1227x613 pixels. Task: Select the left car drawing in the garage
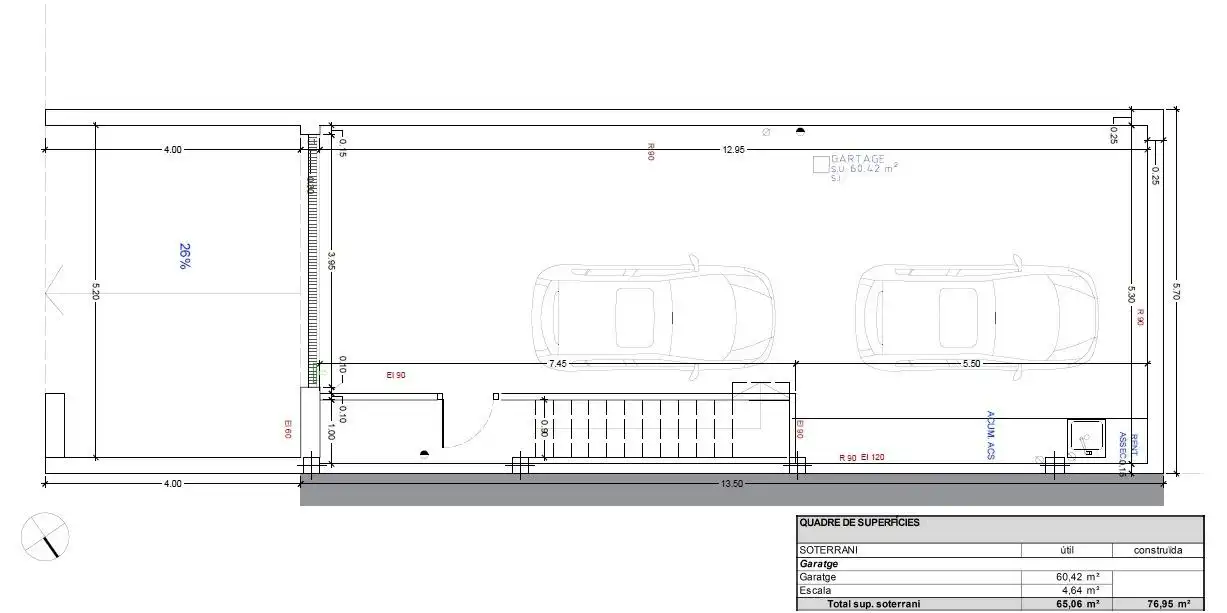[x=655, y=318]
